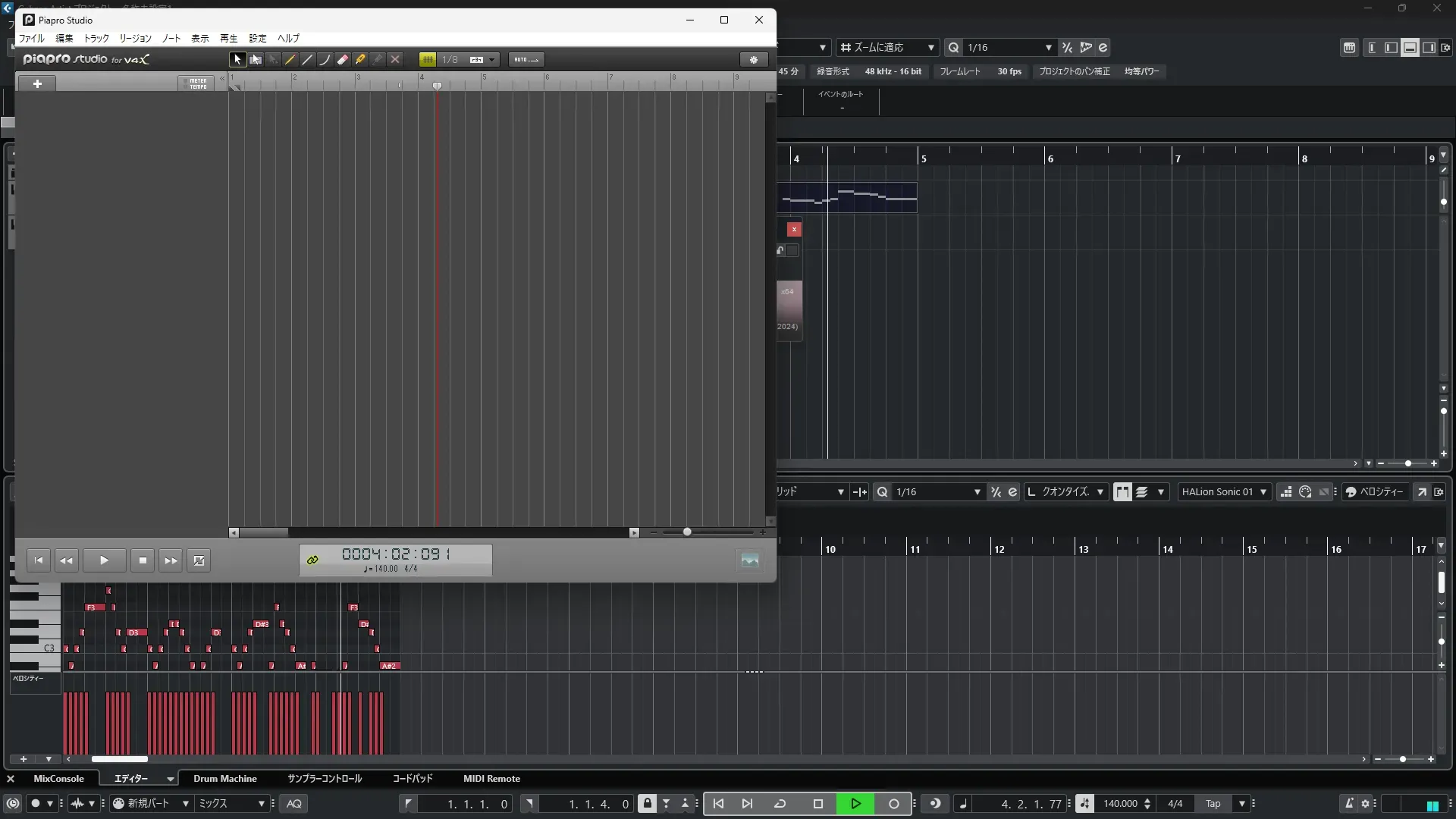Open Piapro Studio settings gear button

pyautogui.click(x=753, y=59)
